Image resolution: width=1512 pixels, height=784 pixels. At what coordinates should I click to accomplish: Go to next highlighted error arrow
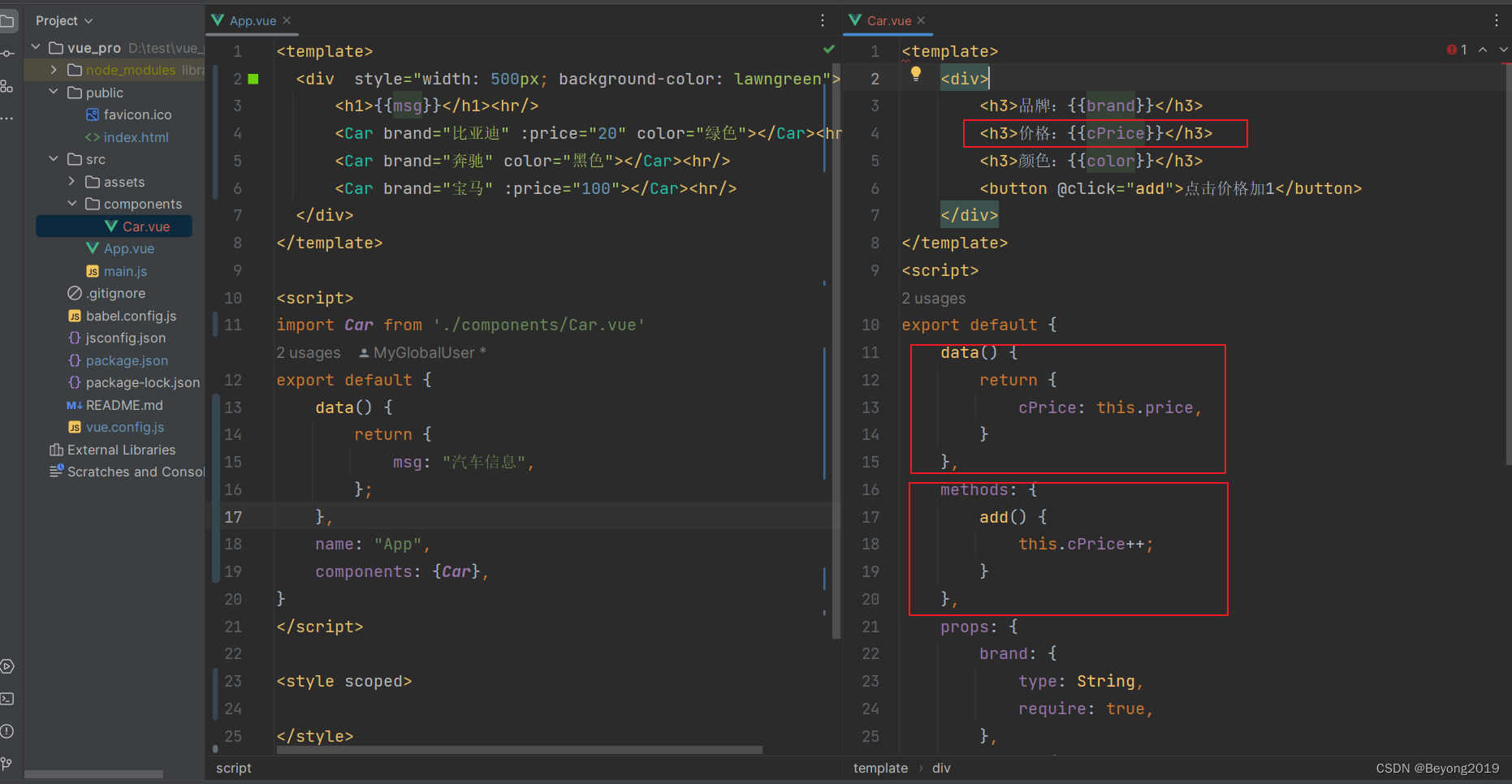point(1504,50)
